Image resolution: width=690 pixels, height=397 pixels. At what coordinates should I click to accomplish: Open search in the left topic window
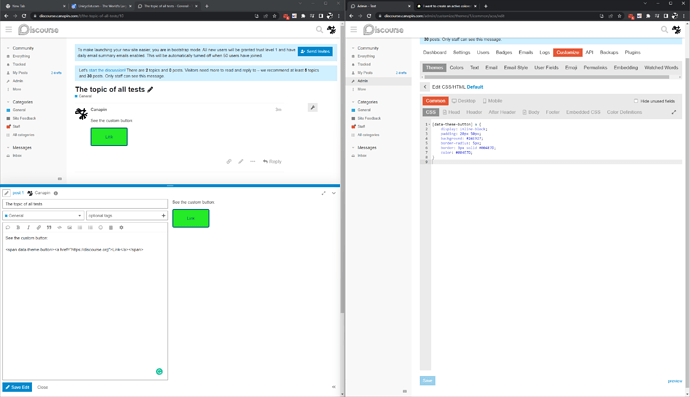319,29
